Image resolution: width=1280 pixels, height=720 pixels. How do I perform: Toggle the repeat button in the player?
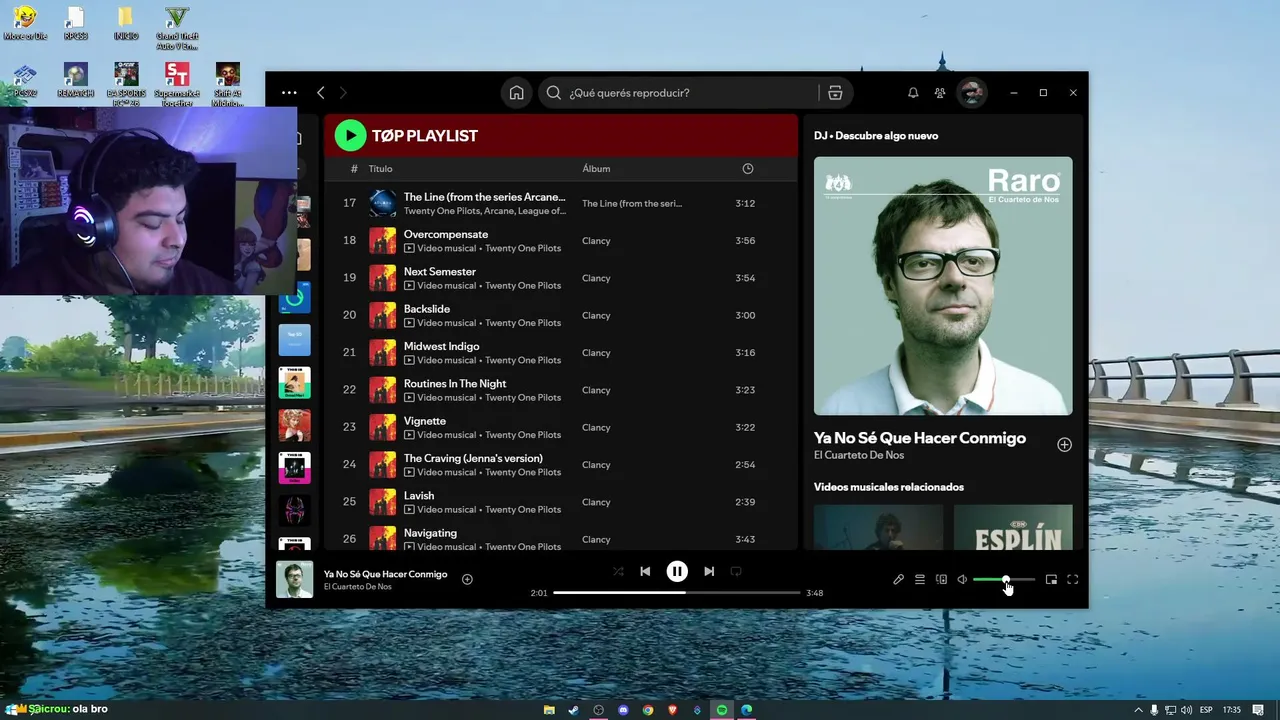click(736, 571)
